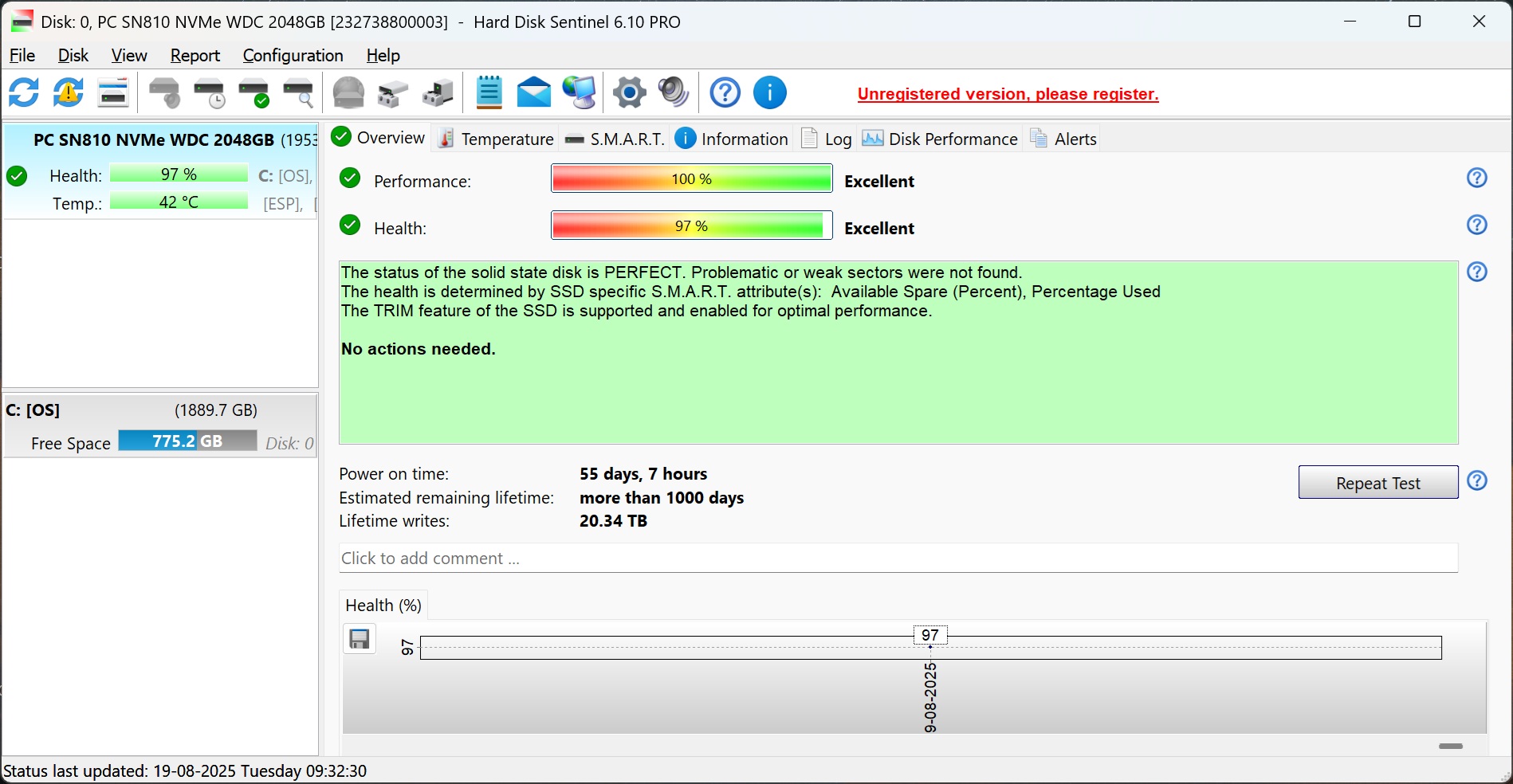
Task: Click the gray globe disk toolbar icon
Action: tap(348, 92)
